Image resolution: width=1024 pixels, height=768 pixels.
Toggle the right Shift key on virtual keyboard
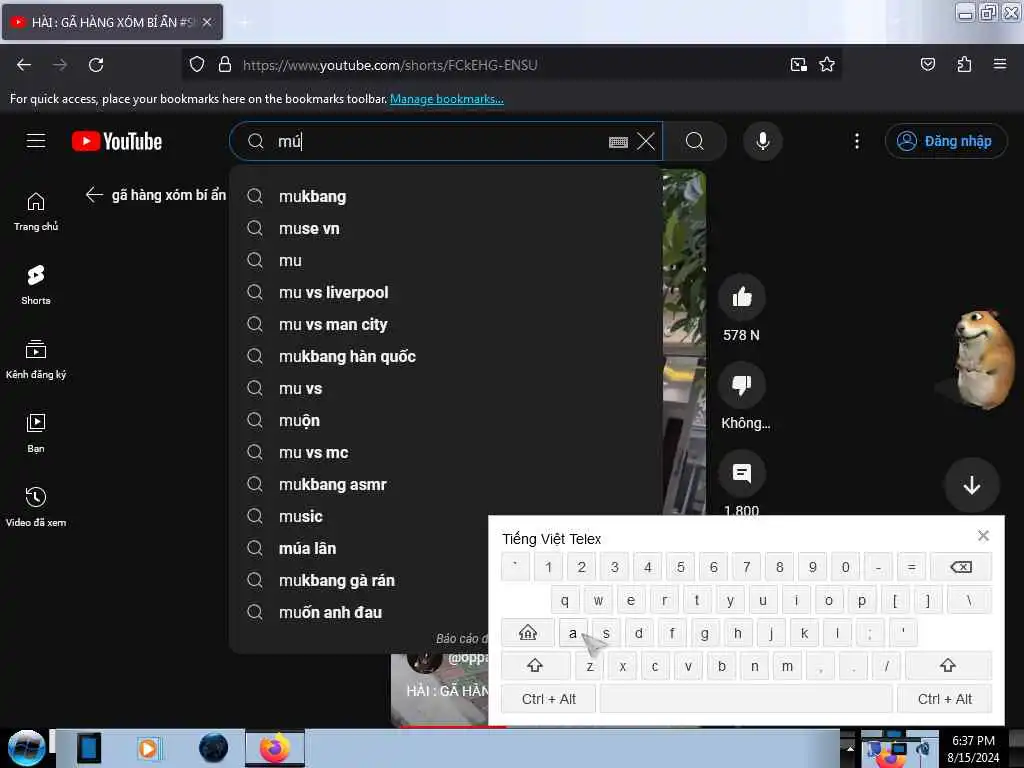(x=948, y=665)
